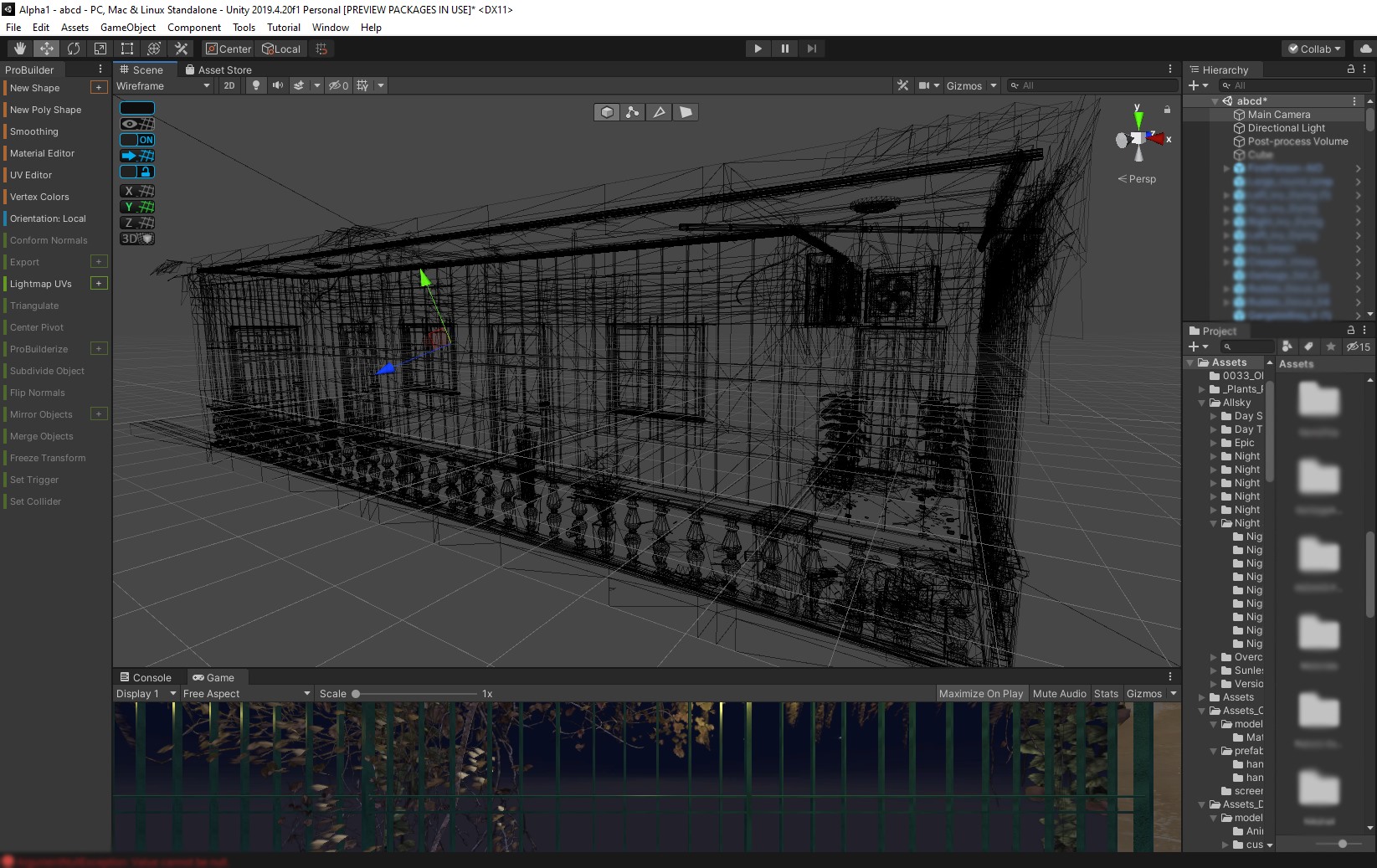Click the cloud services icon
The image size is (1377, 868).
pyautogui.click(x=1365, y=49)
